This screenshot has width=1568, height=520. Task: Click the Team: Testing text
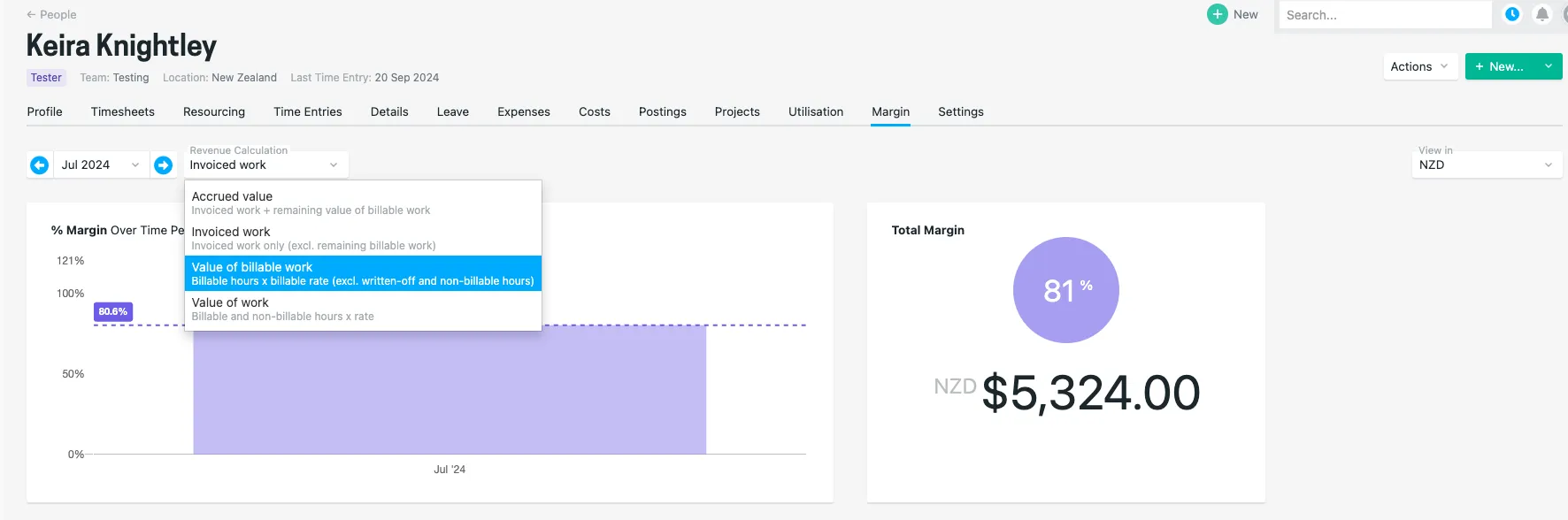[114, 78]
